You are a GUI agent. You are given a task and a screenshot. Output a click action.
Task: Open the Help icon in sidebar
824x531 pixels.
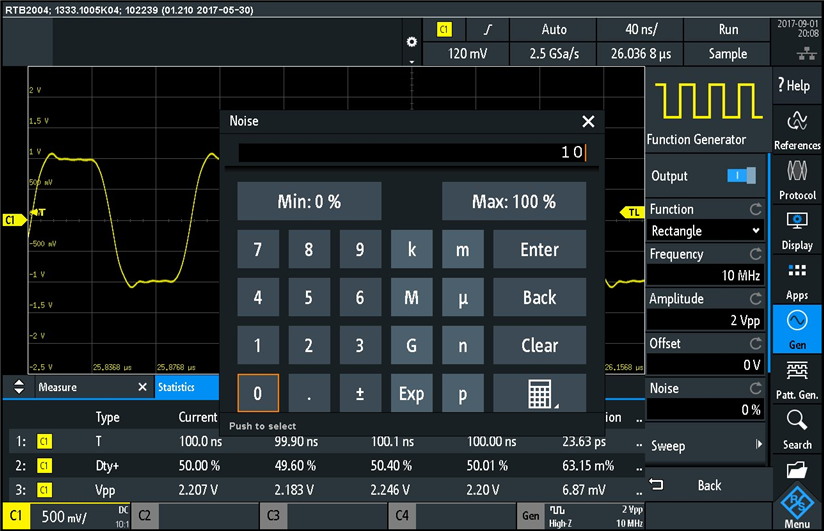pos(797,86)
